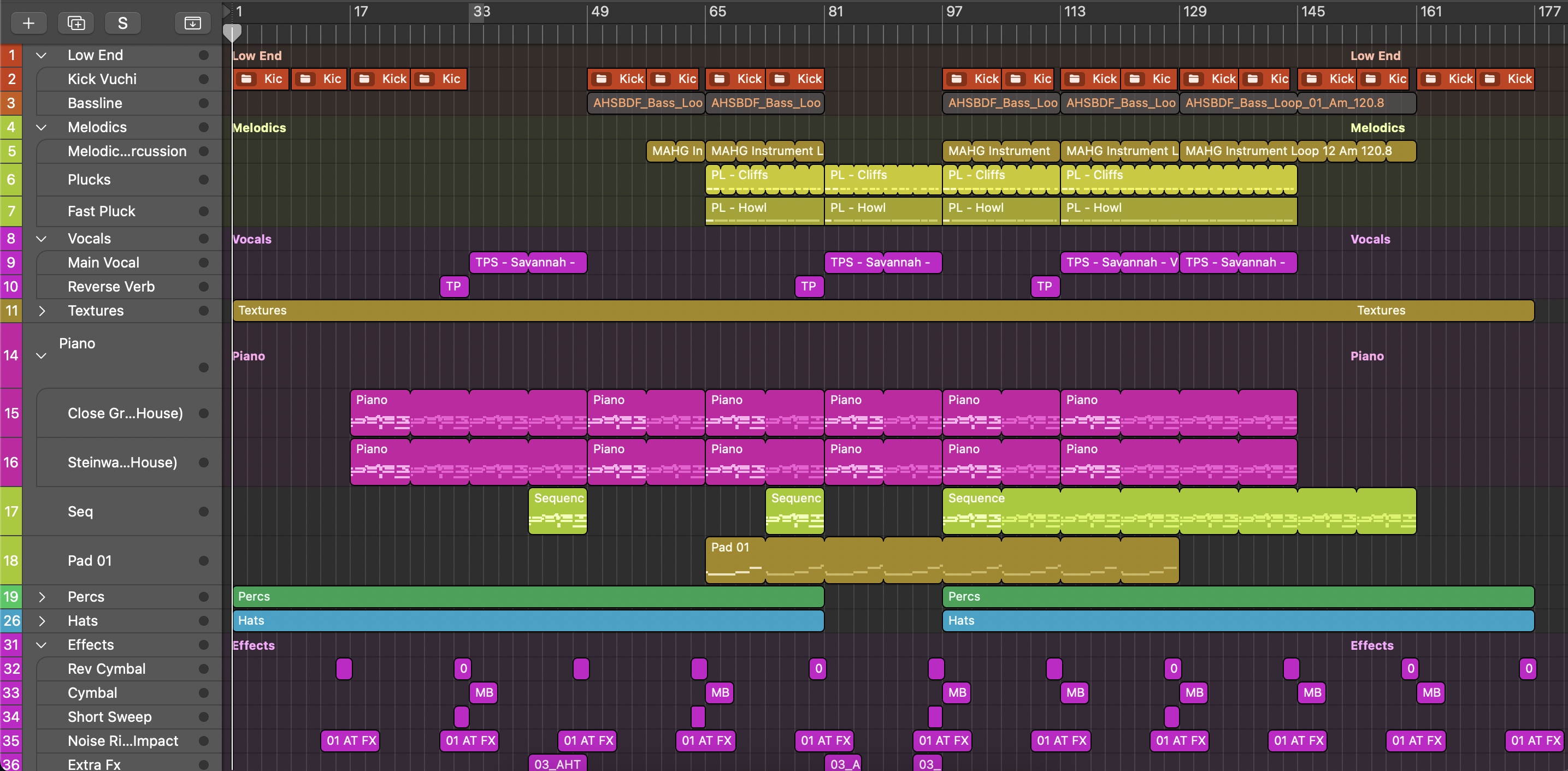Toggle the global solo S button

pos(122,23)
